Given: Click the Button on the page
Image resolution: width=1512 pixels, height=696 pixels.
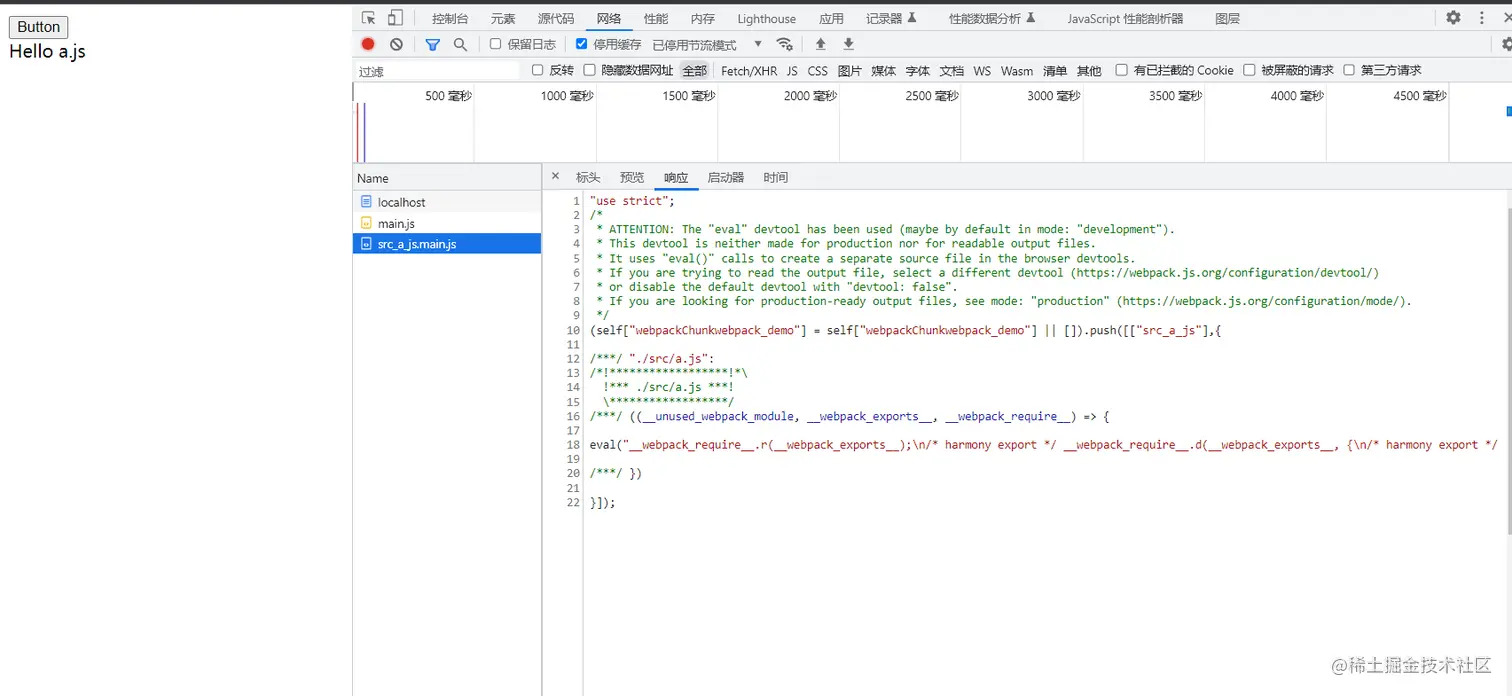Looking at the screenshot, I should point(39,27).
